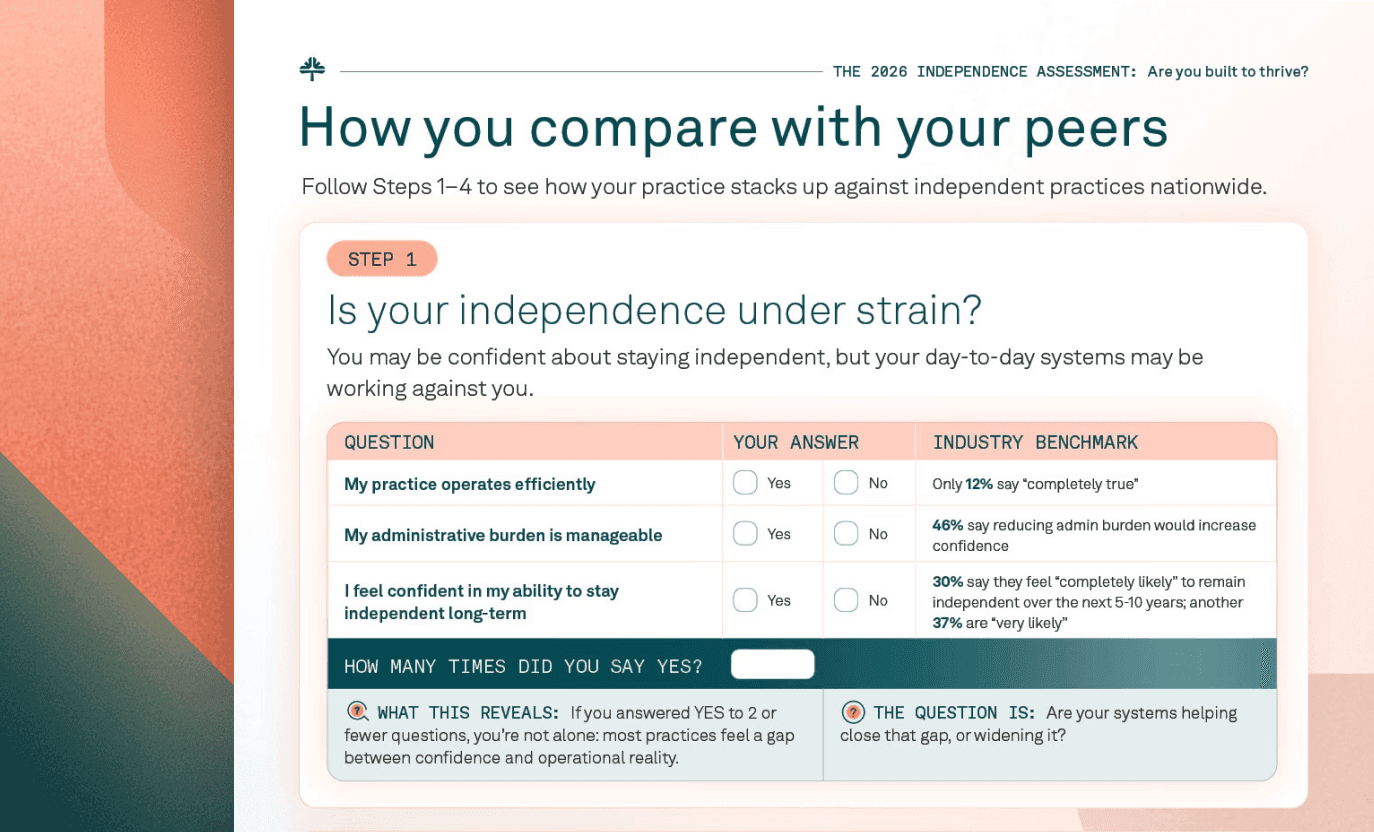Click the 'How you compare with your peers' heading

pos(733,128)
